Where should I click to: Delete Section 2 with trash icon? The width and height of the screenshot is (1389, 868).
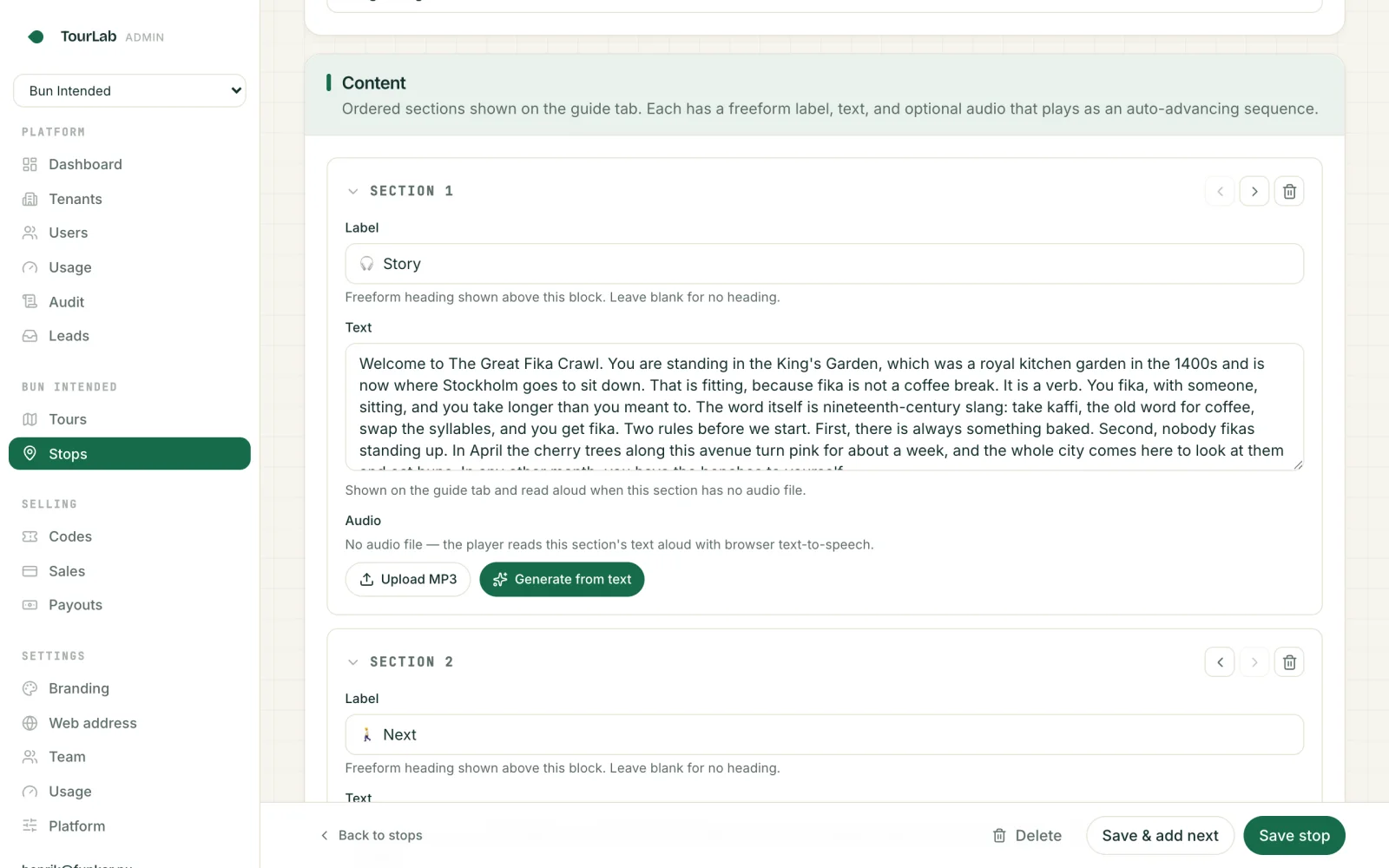1289,662
